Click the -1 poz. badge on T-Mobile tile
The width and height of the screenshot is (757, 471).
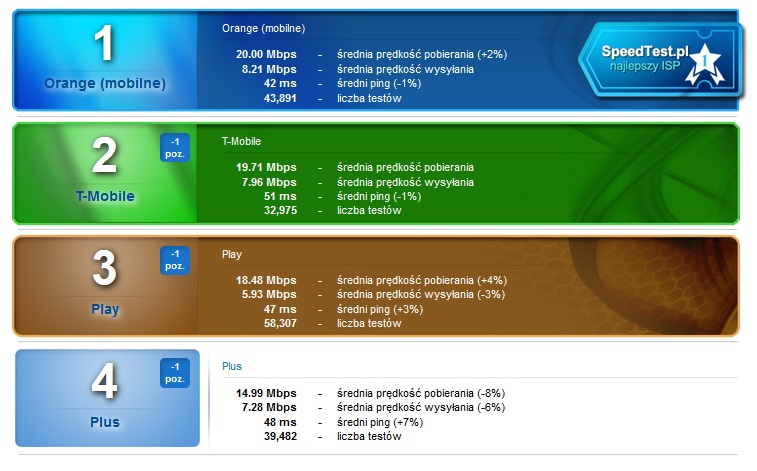(x=174, y=148)
